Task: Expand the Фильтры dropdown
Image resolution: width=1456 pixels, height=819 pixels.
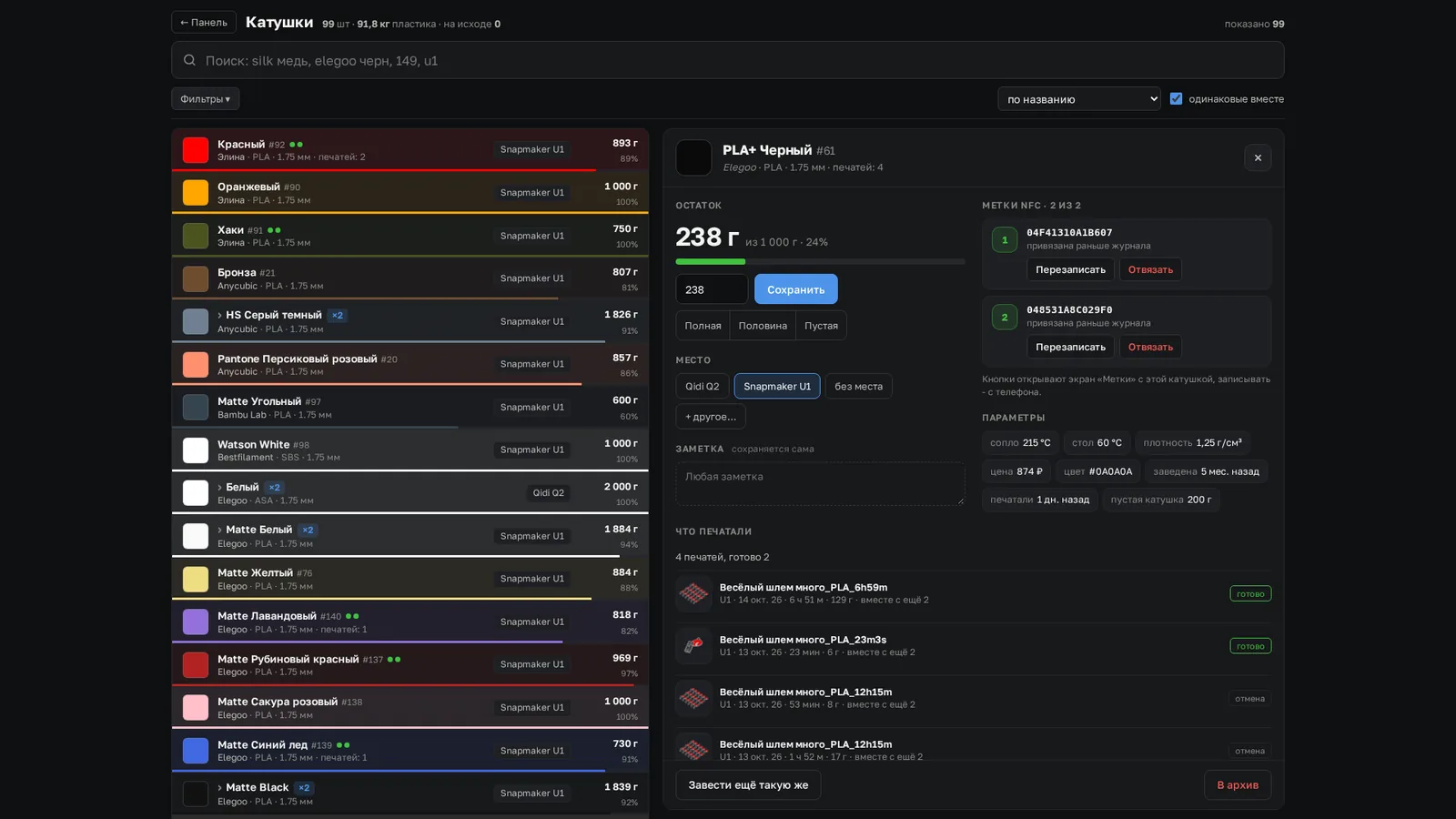Action: [x=206, y=99]
